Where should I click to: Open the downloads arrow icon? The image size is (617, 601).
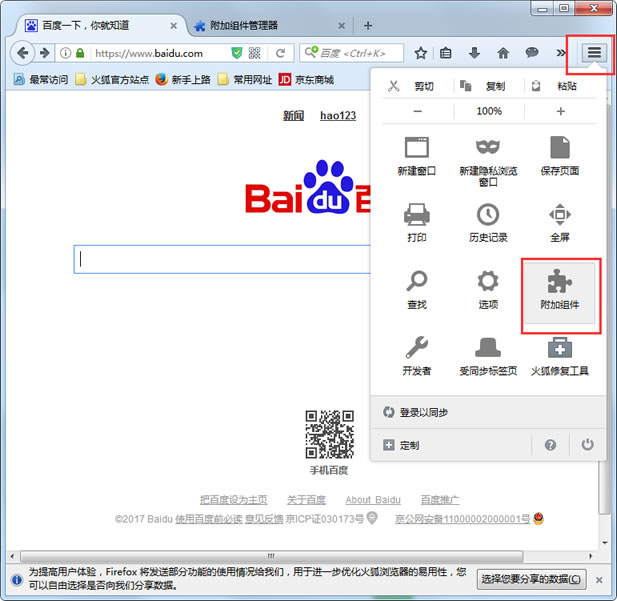point(475,53)
